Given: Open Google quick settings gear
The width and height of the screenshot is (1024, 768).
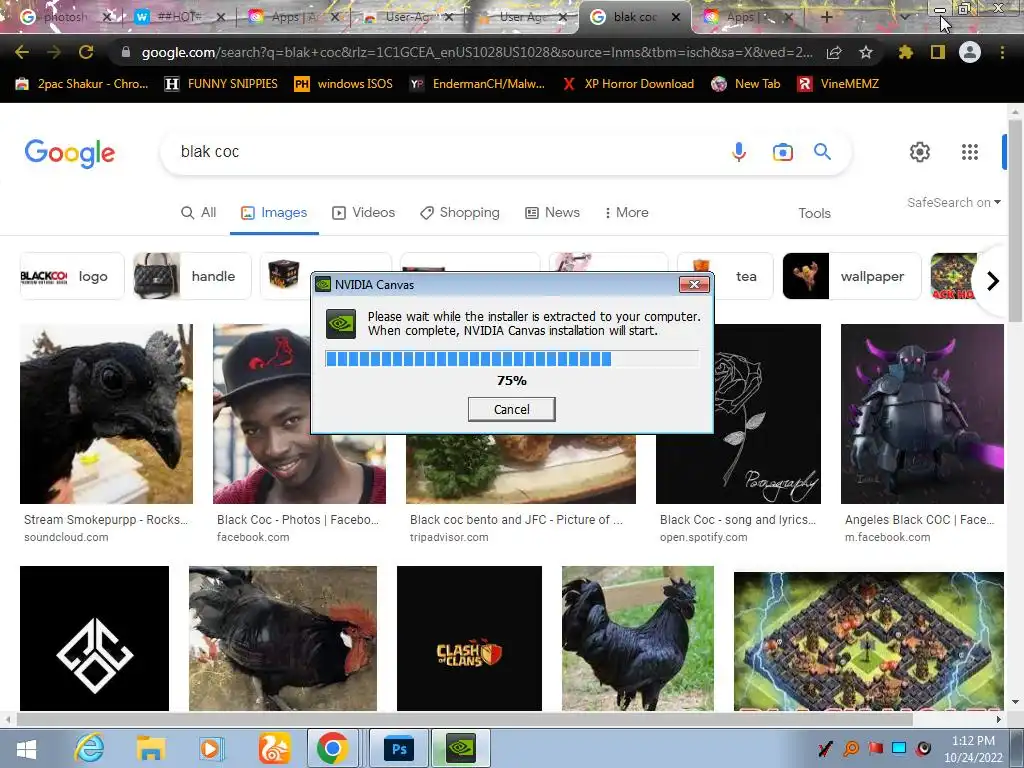Looking at the screenshot, I should pyautogui.click(x=920, y=152).
